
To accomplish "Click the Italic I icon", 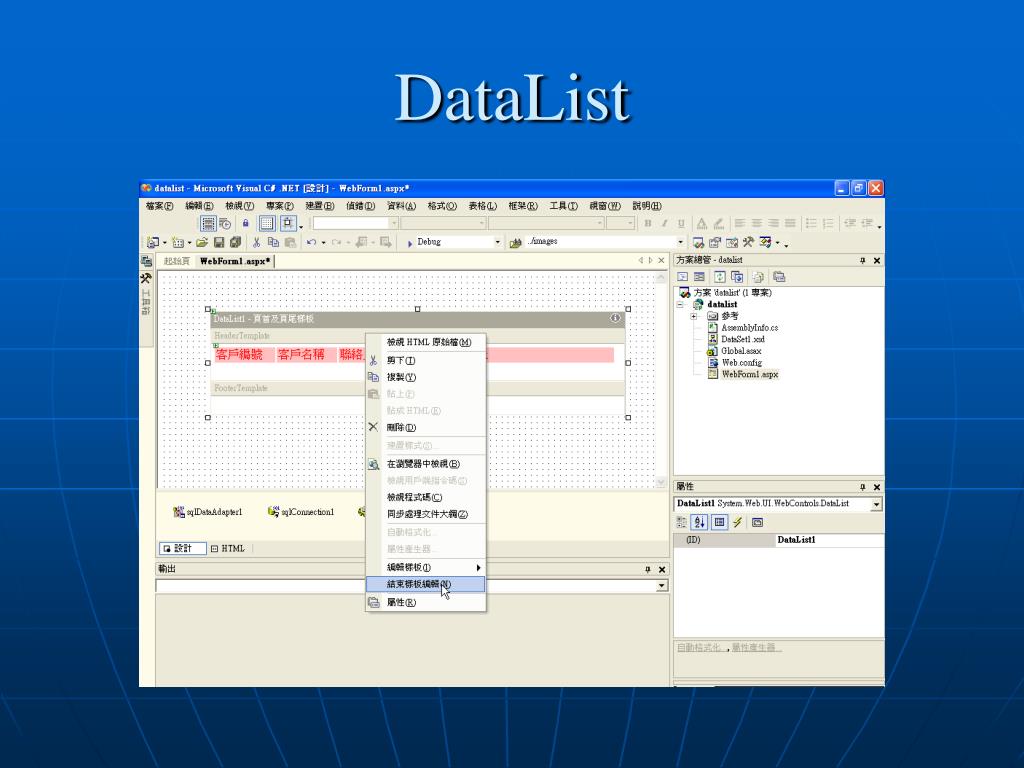I will 664,223.
